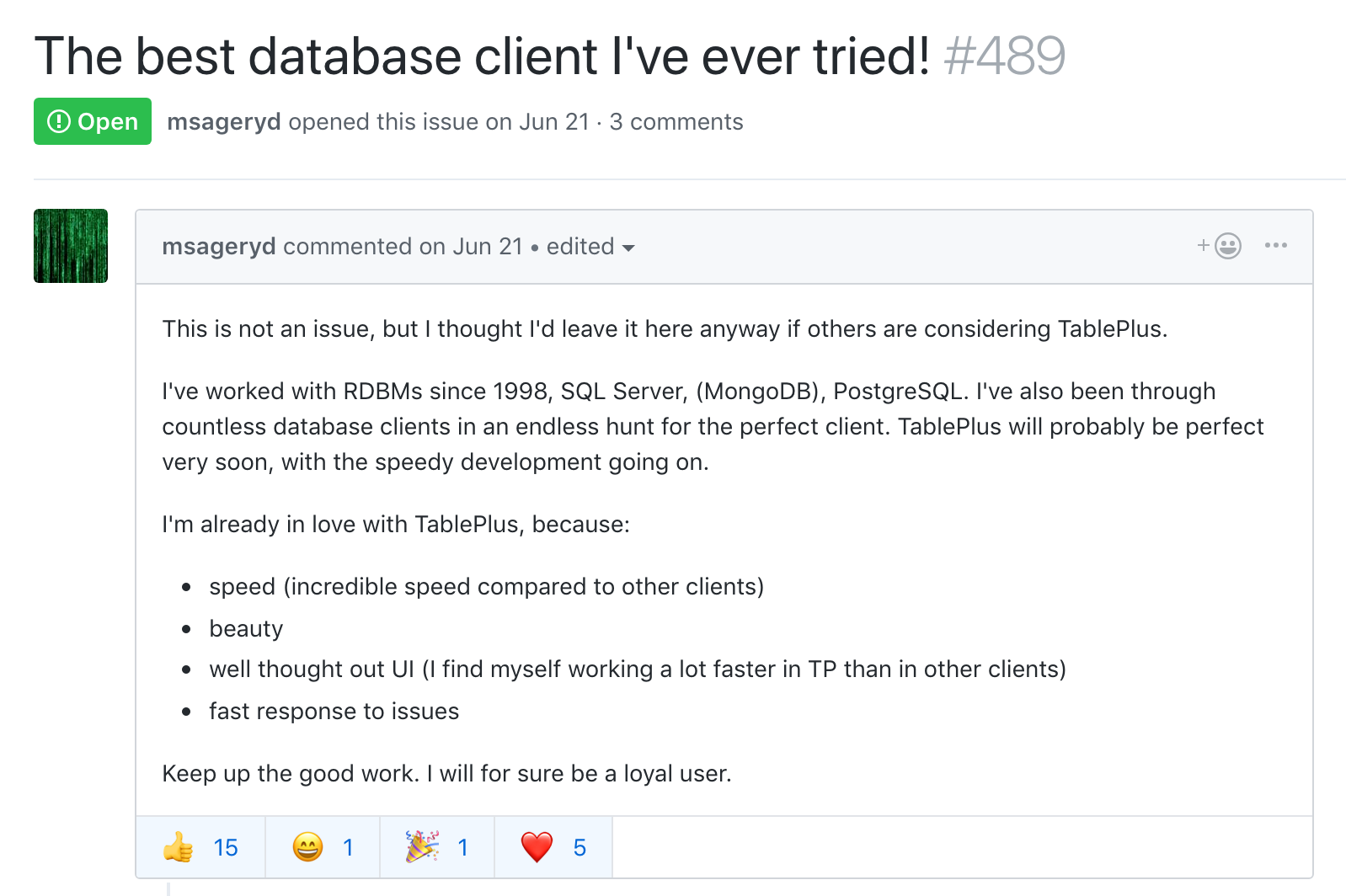
Task: Click the issue number #489
Action: (1004, 56)
